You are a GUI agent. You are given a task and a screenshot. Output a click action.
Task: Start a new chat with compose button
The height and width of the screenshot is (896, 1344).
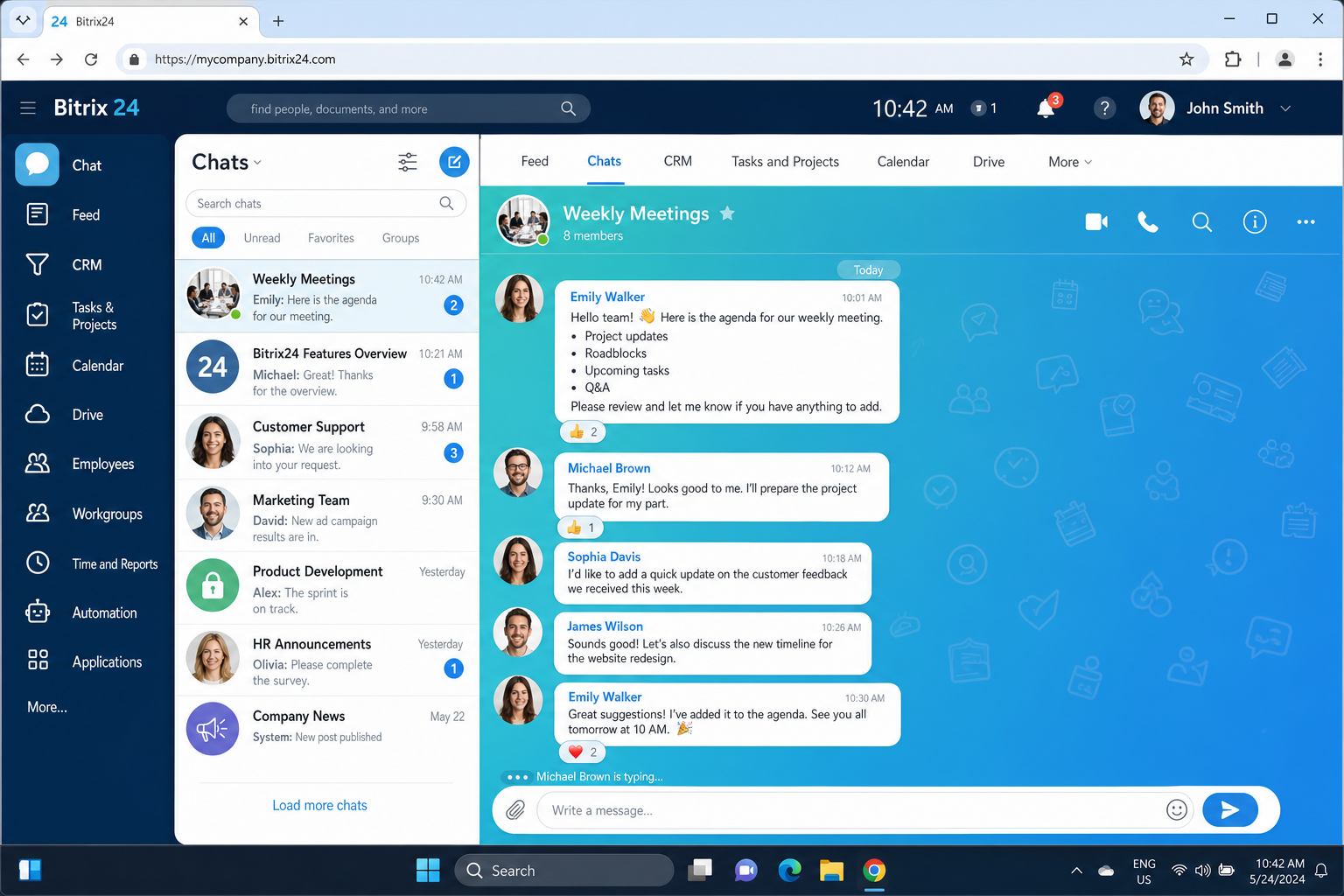(454, 162)
